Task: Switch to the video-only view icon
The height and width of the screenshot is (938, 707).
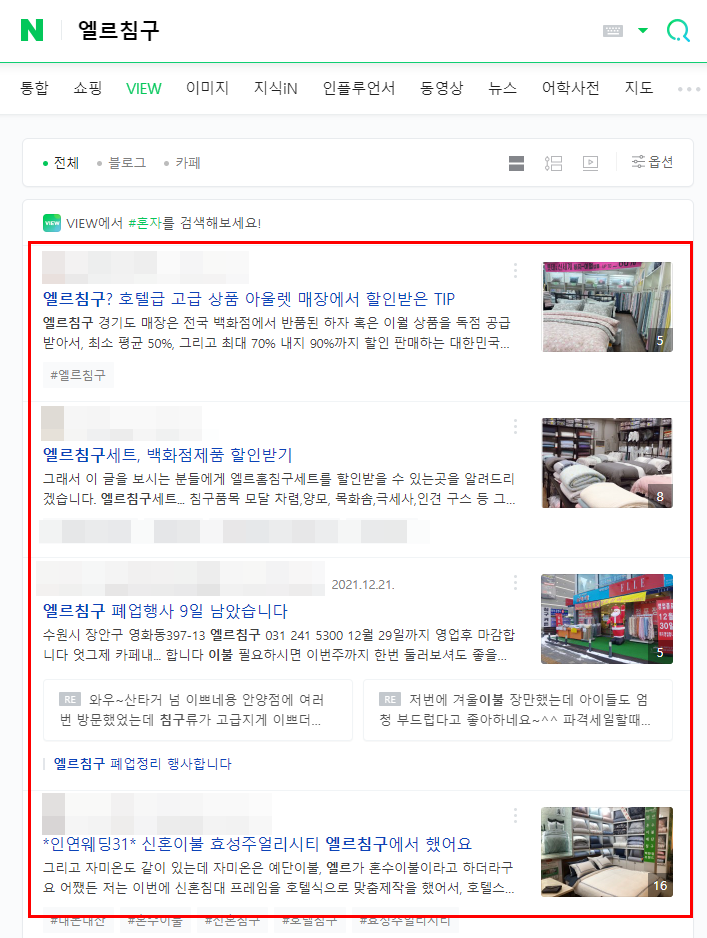Action: [x=590, y=163]
